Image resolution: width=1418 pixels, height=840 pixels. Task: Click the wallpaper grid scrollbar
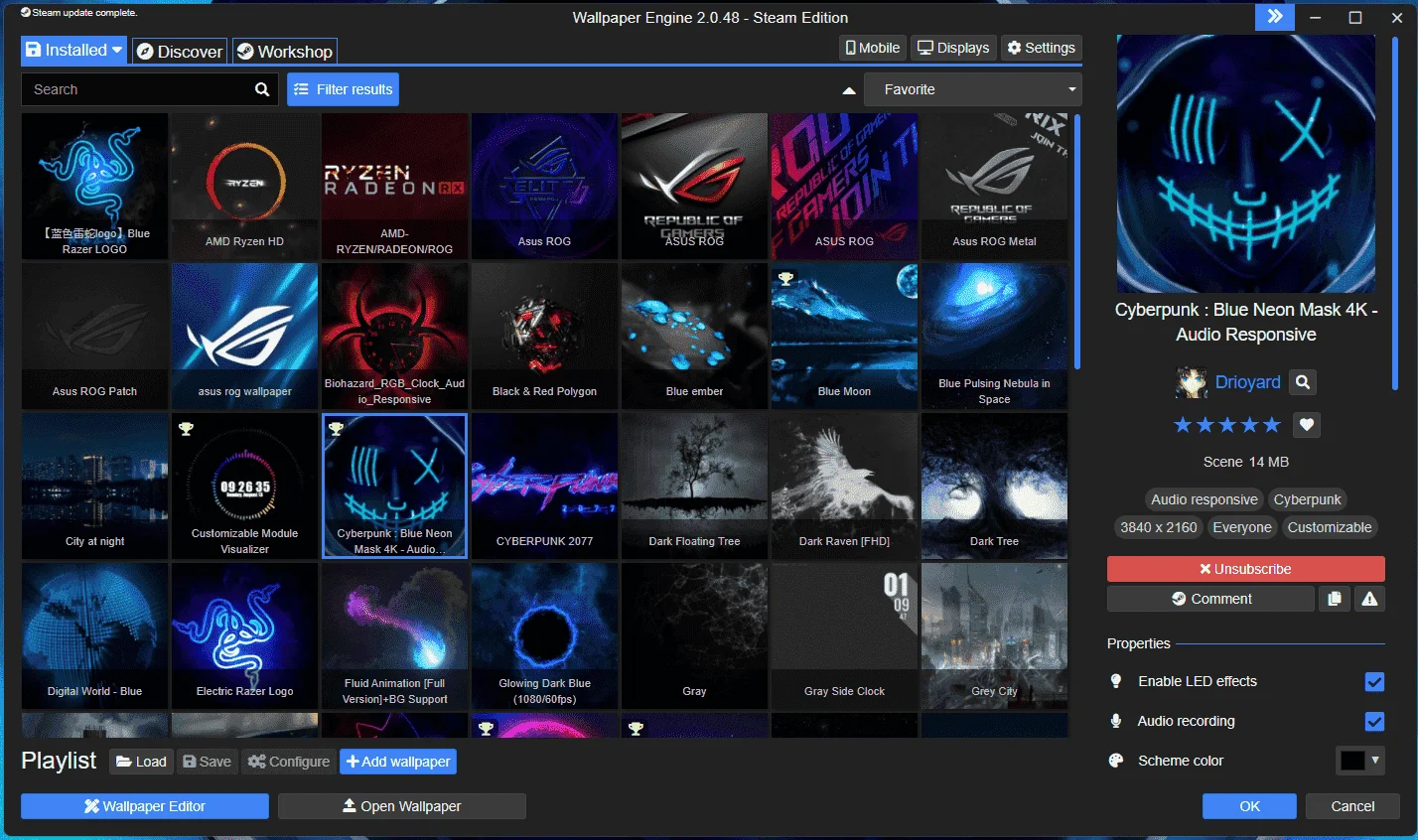[1077, 243]
